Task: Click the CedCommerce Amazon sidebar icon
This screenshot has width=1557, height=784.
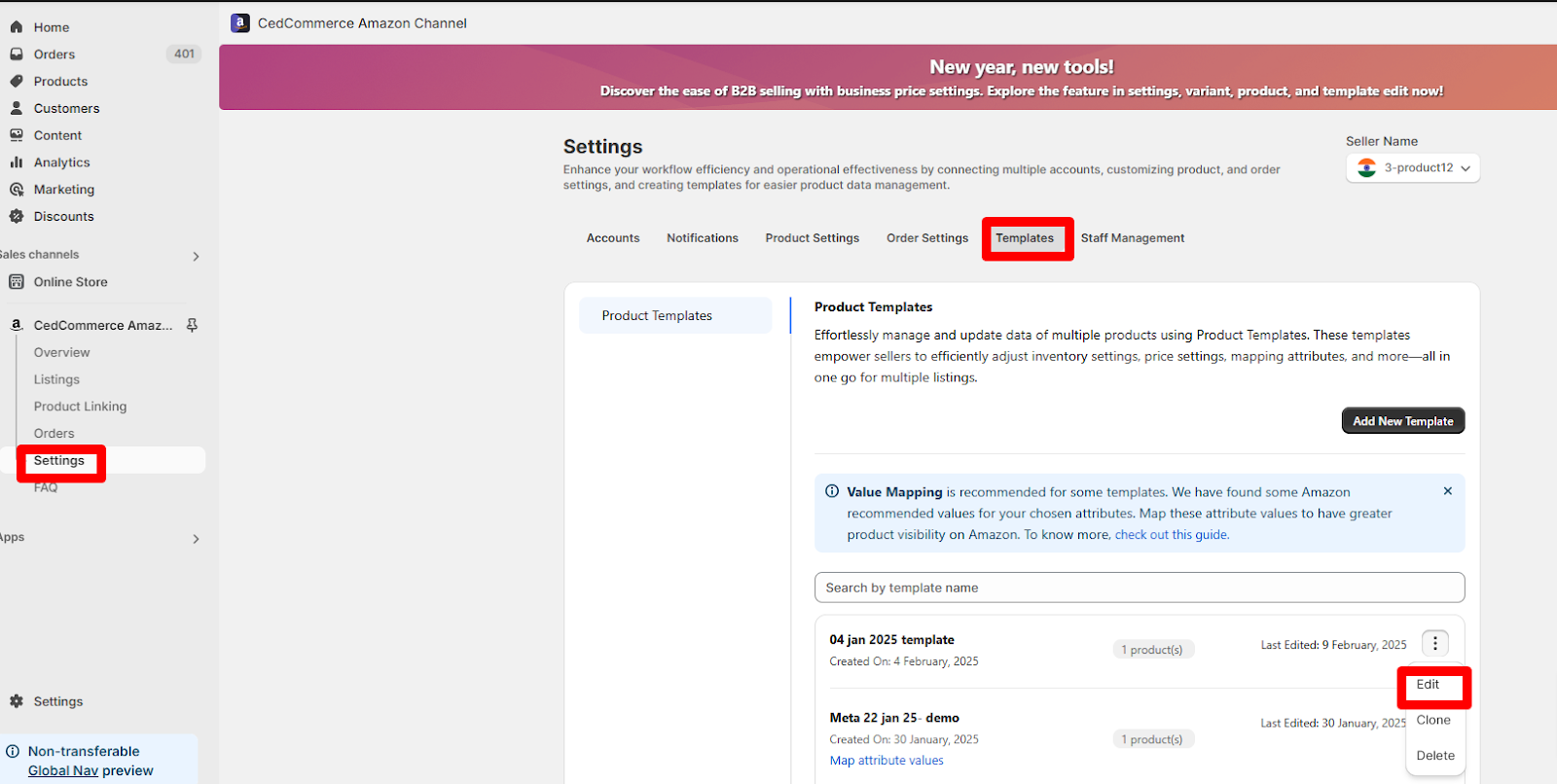Action: [x=17, y=325]
